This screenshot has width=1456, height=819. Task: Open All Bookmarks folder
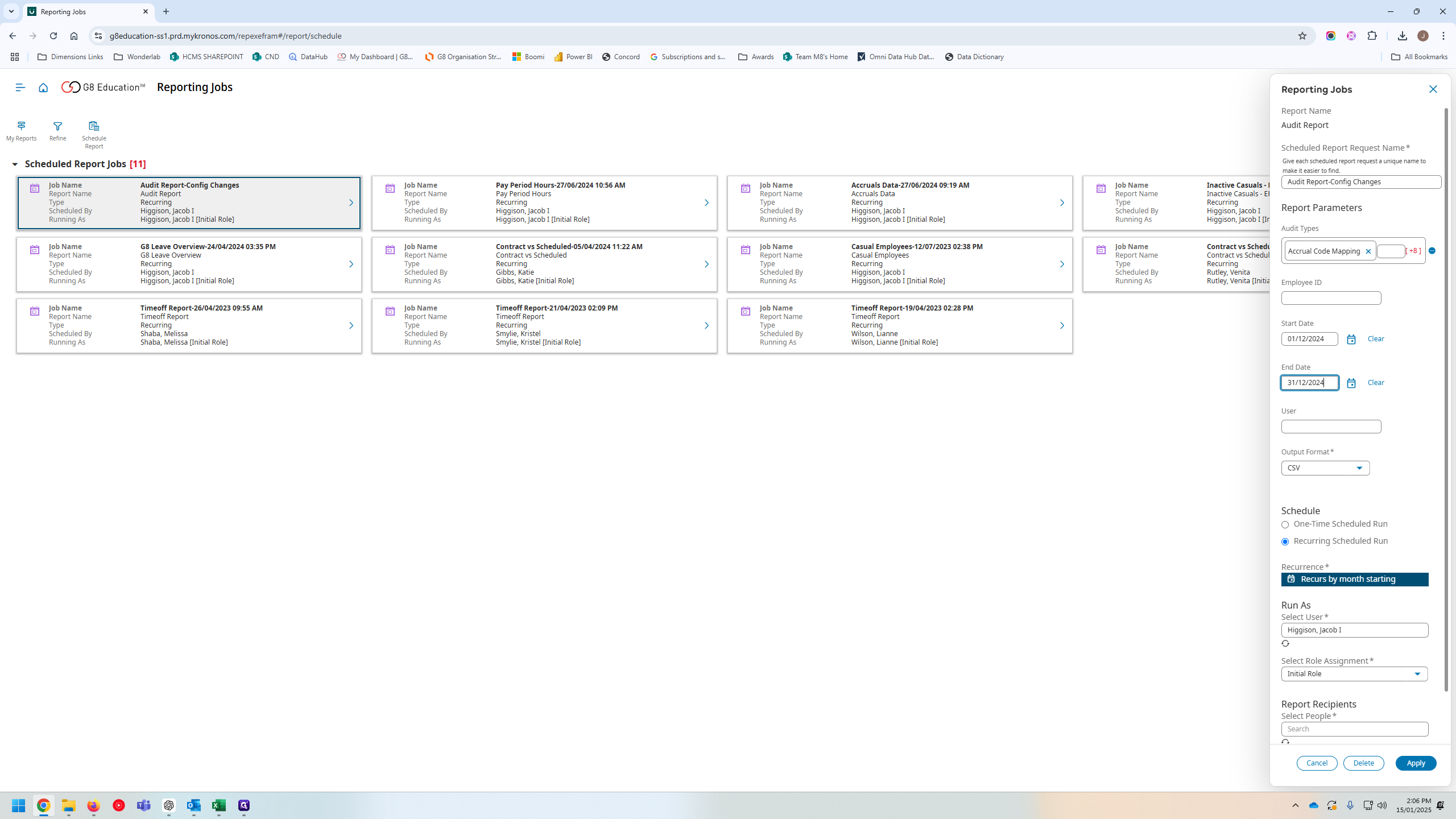1419,57
